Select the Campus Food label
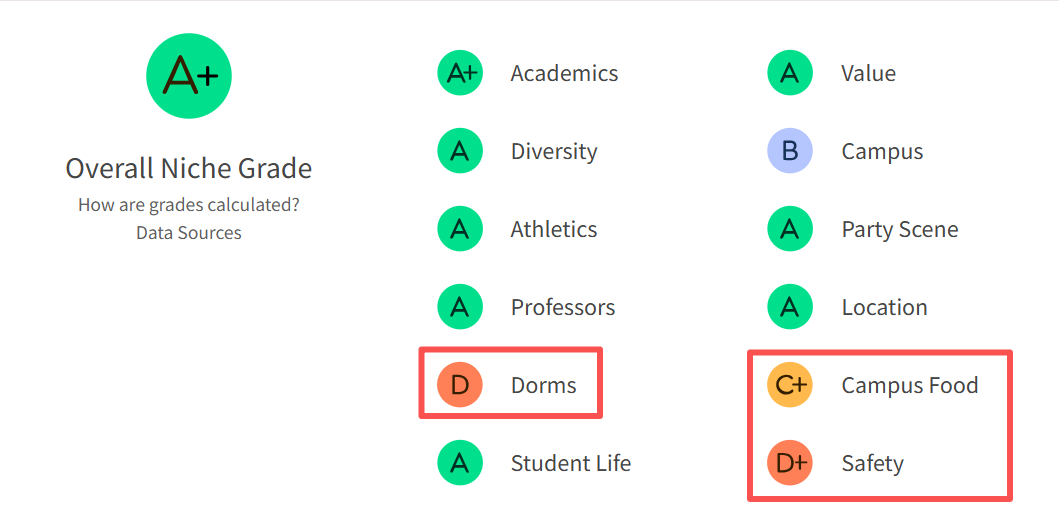This screenshot has height=522, width=1059. pyautogui.click(x=909, y=385)
